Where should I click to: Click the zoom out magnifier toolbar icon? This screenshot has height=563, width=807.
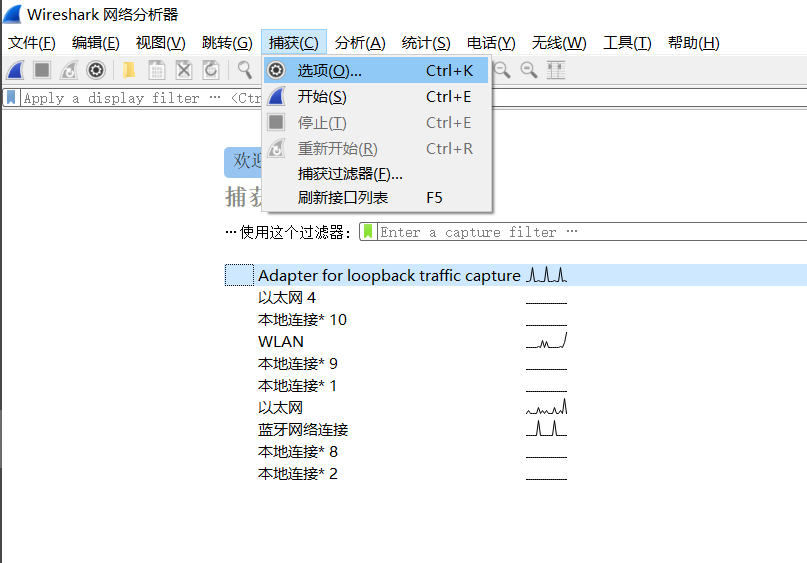coord(502,70)
